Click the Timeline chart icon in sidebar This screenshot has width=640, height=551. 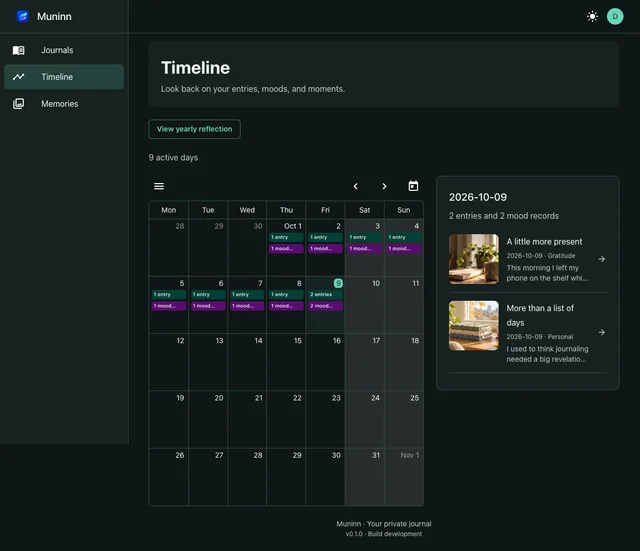(x=18, y=77)
